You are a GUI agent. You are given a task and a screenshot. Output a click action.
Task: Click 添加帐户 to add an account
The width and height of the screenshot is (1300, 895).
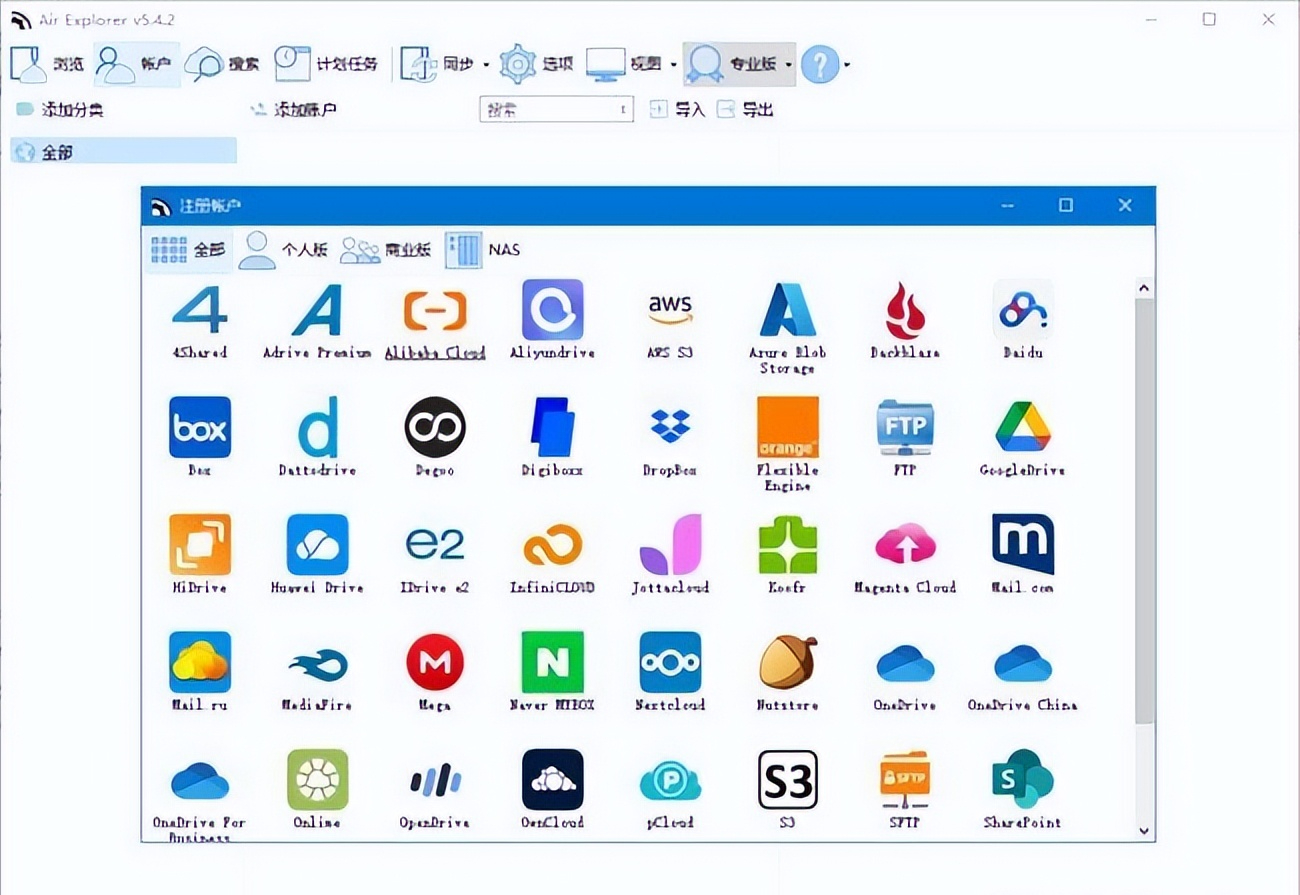pos(293,110)
